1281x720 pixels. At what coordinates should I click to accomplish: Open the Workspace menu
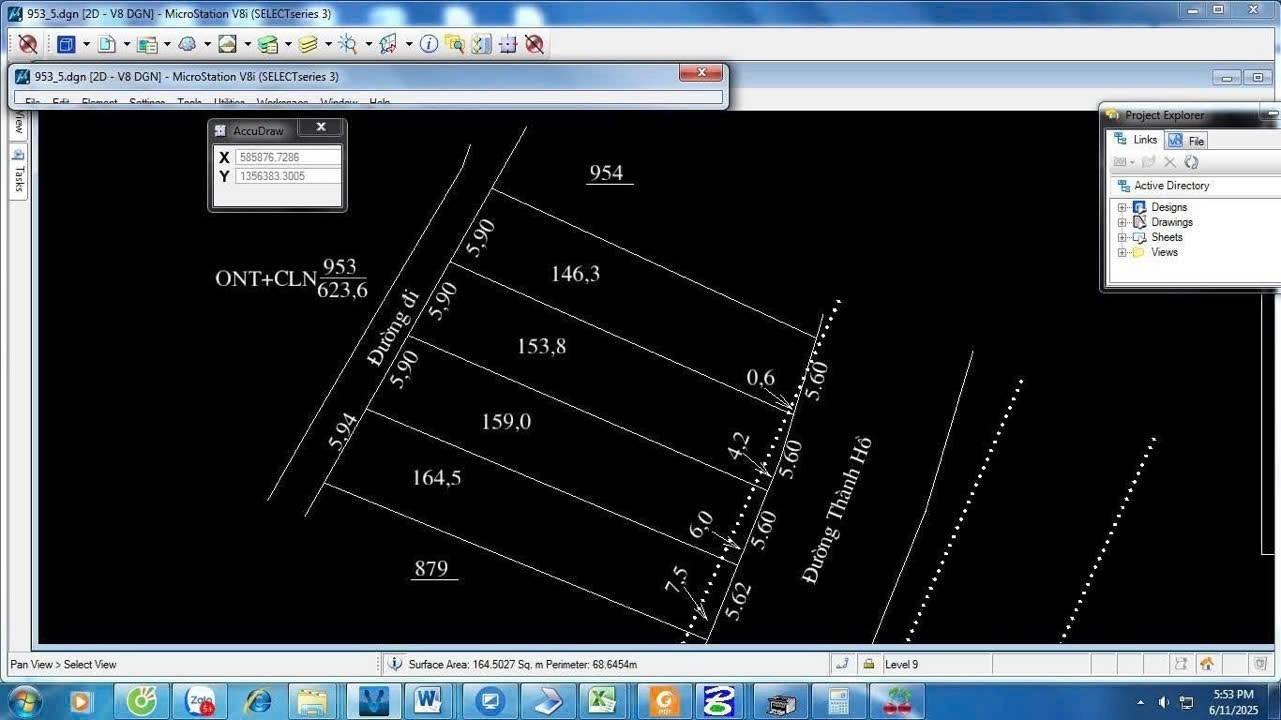tap(282, 102)
